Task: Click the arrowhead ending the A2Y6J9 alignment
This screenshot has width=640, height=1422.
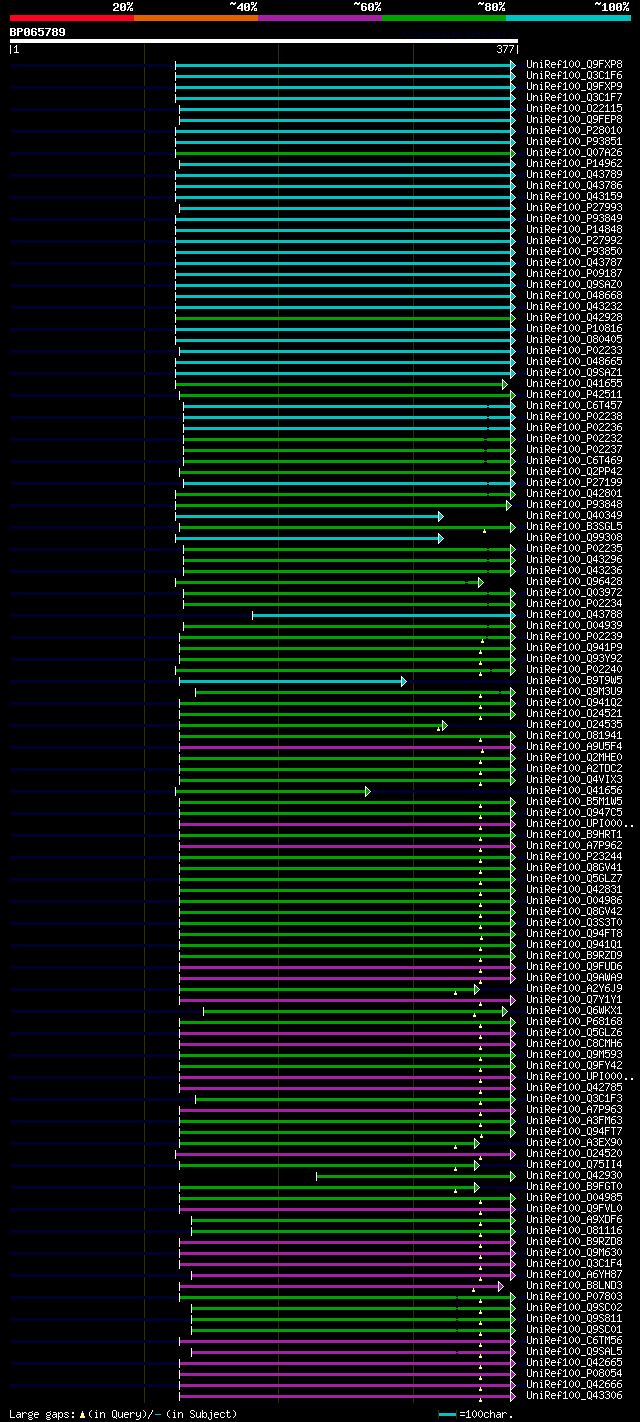Action: tap(477, 989)
